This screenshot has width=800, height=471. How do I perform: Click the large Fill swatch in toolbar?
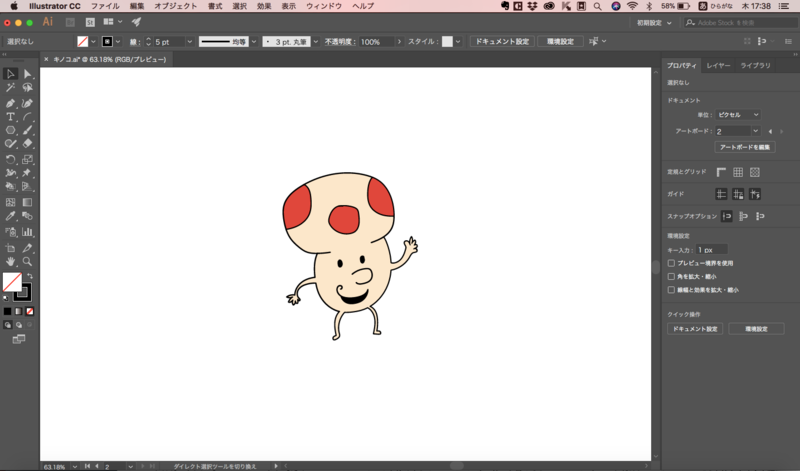[x=12, y=282]
